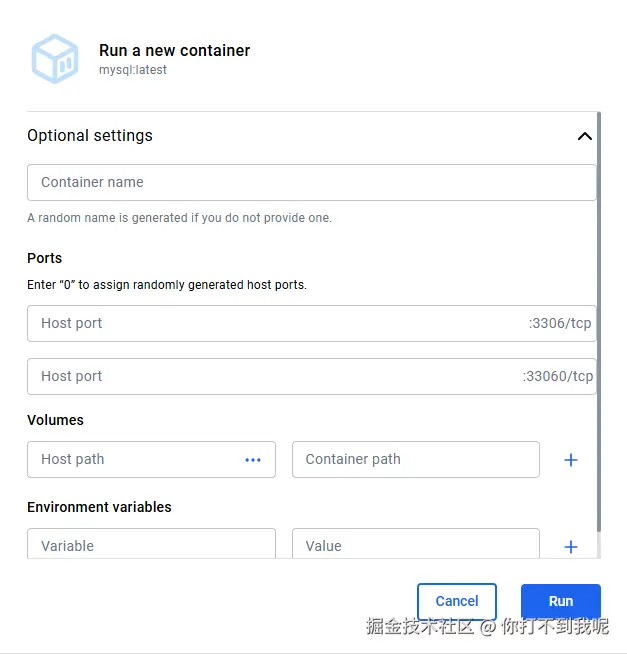Add another volume with plus icon
The width and height of the screenshot is (627, 654).
coord(571,460)
